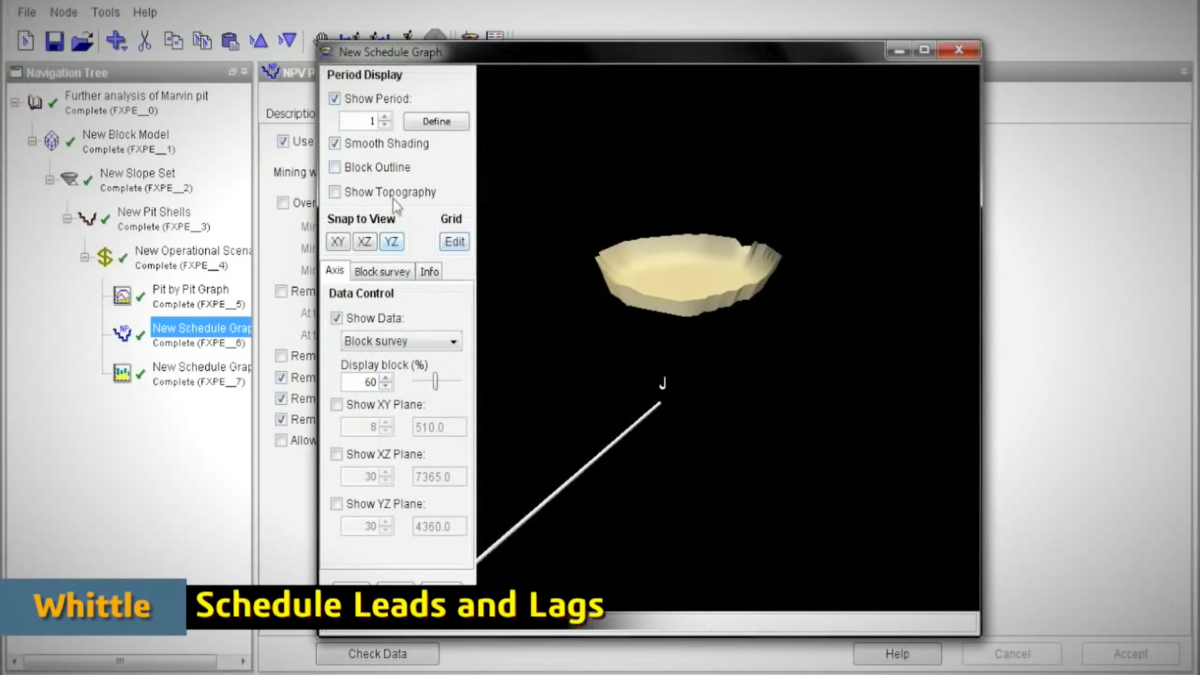Click the Move node up triangle icon
This screenshot has width=1200, height=675.
pos(258,41)
